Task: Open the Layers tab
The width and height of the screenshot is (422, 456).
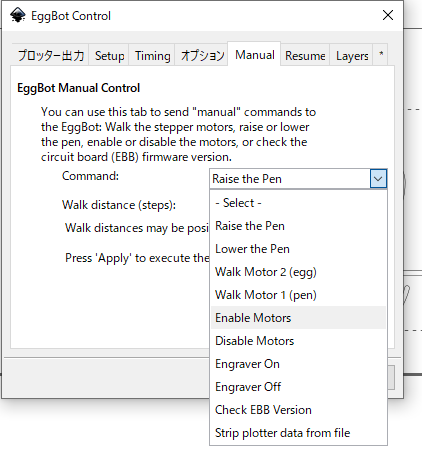Action: click(352, 56)
